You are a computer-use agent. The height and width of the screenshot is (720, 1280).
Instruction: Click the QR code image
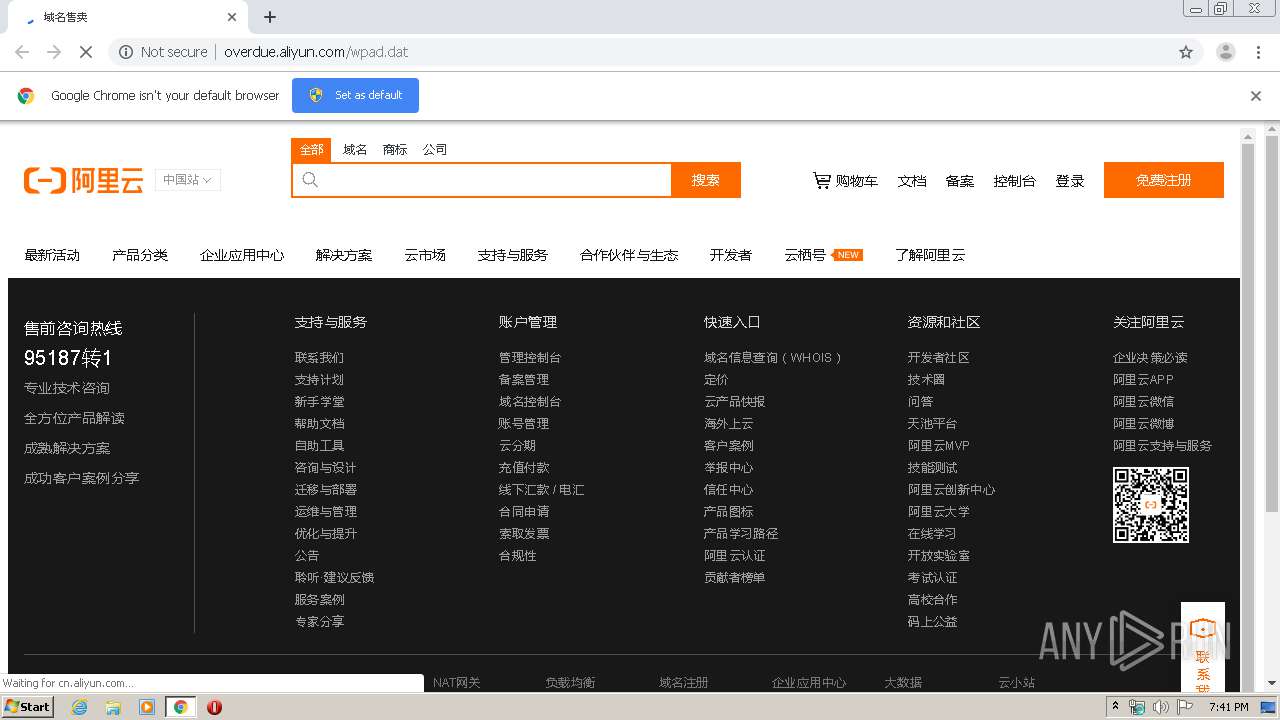[1151, 505]
